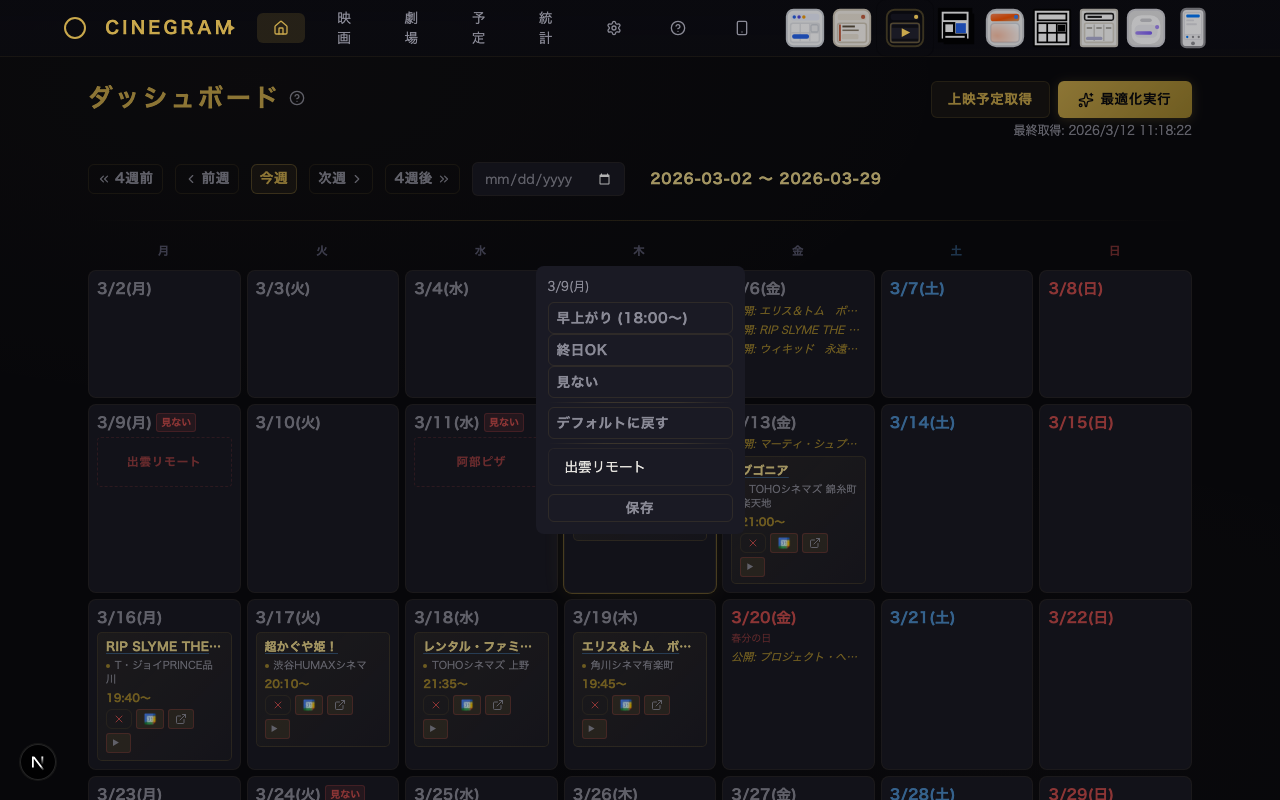The image size is (1280, 800).
Task: Click the 出雲リモート note input field
Action: coord(640,467)
